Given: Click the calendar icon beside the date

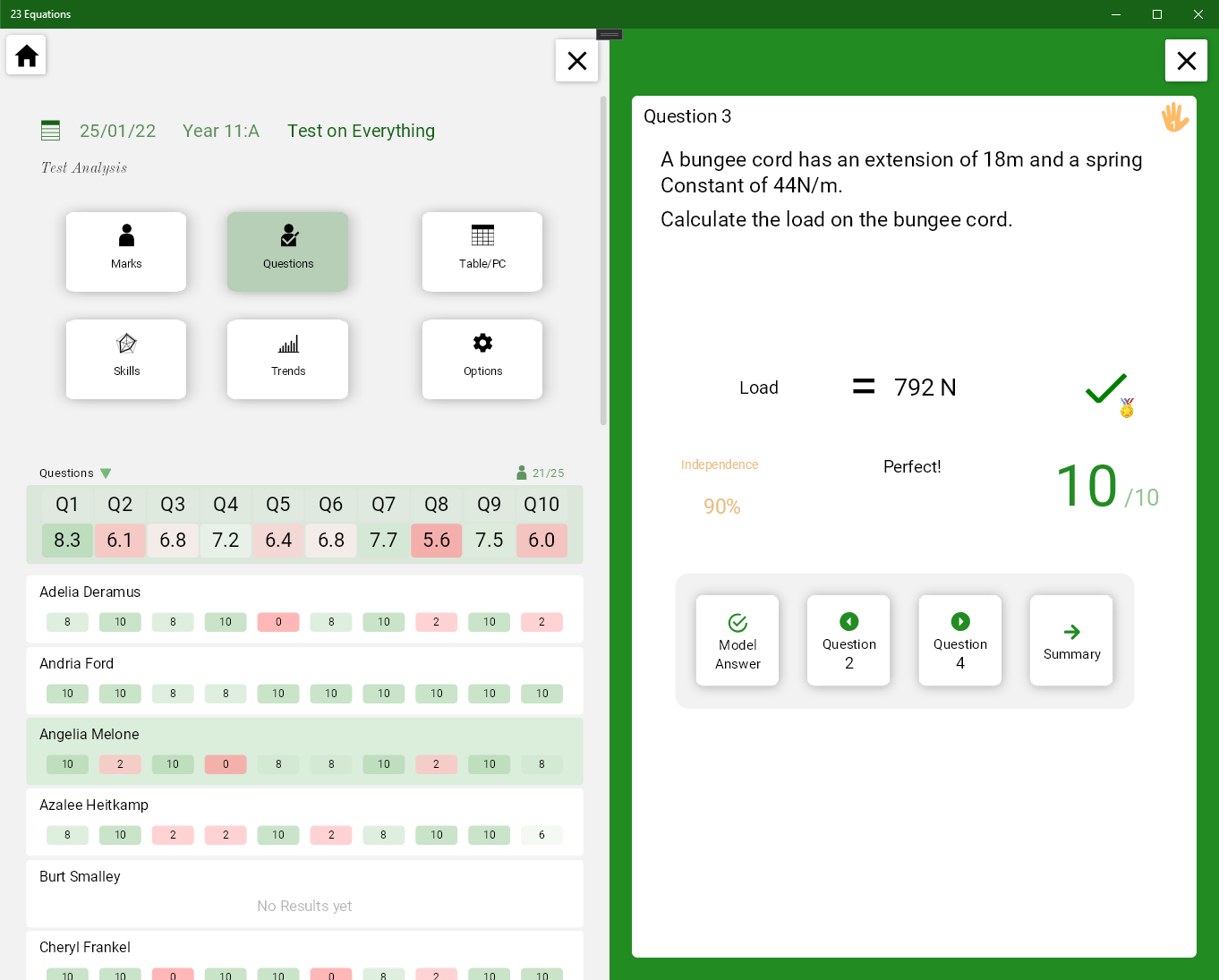Looking at the screenshot, I should tap(51, 131).
